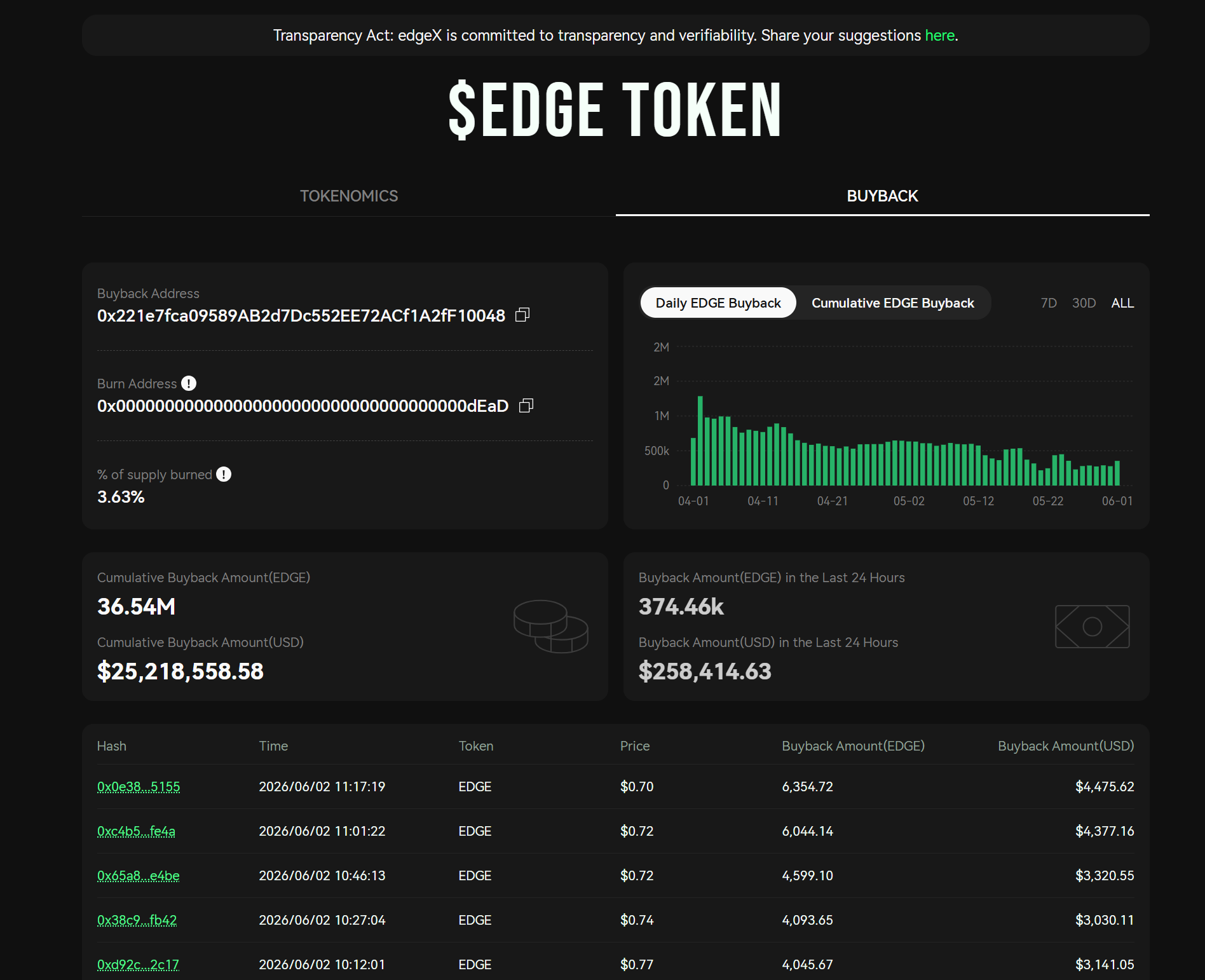The height and width of the screenshot is (980, 1205).
Task: Click the time 2026/06/02 10:46:13
Action: [x=322, y=876]
